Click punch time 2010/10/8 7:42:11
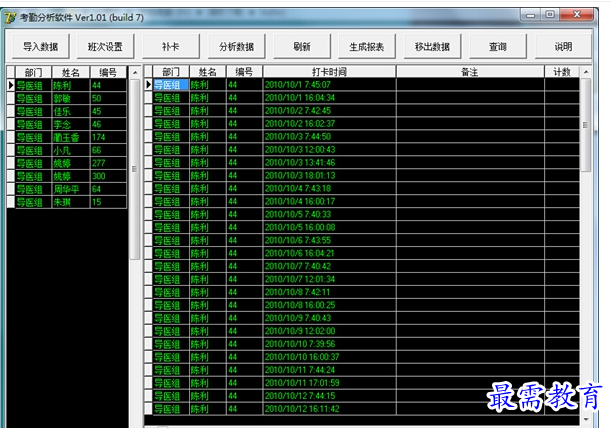The height and width of the screenshot is (428, 611). 298,292
